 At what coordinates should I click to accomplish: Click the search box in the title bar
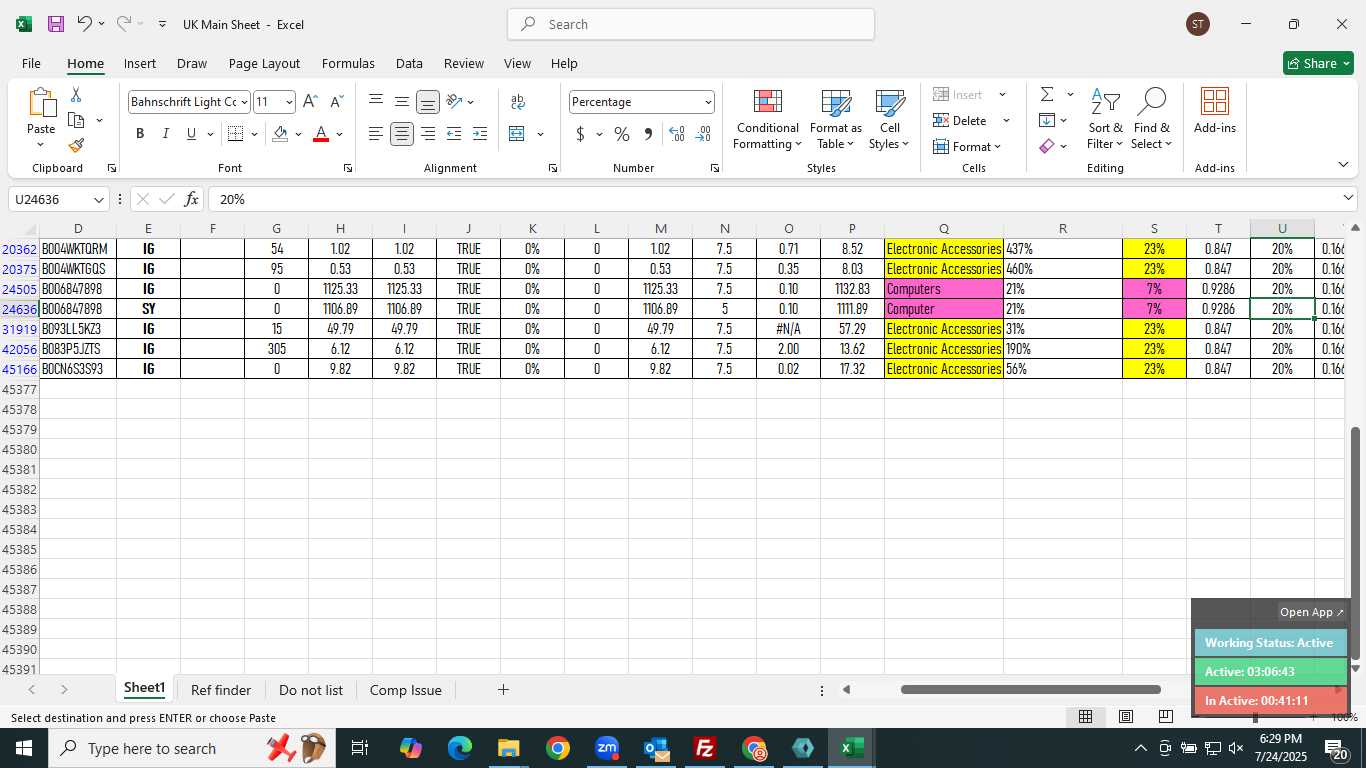[691, 24]
